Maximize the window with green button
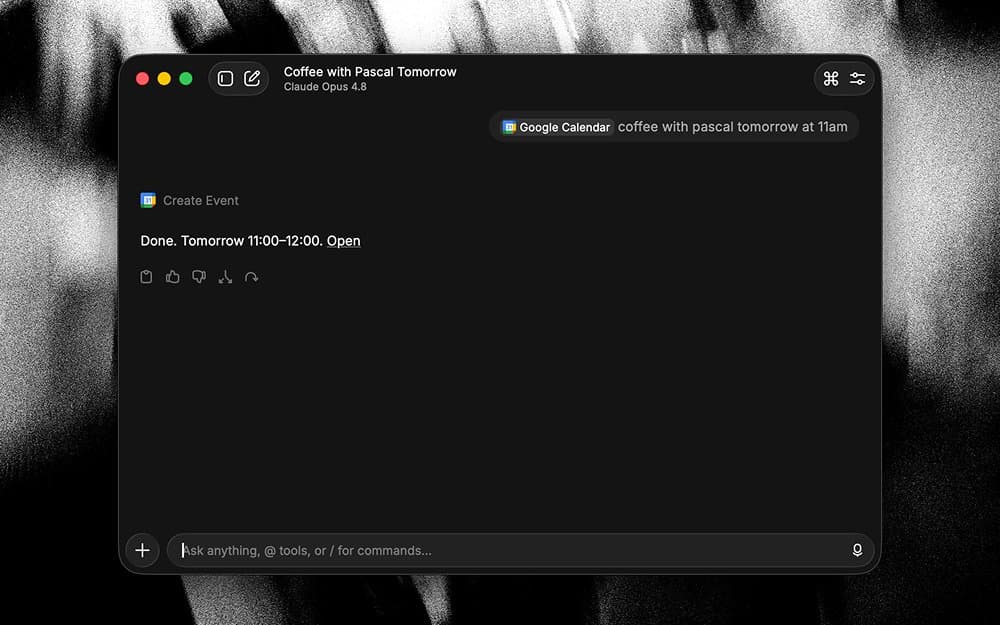 click(186, 78)
